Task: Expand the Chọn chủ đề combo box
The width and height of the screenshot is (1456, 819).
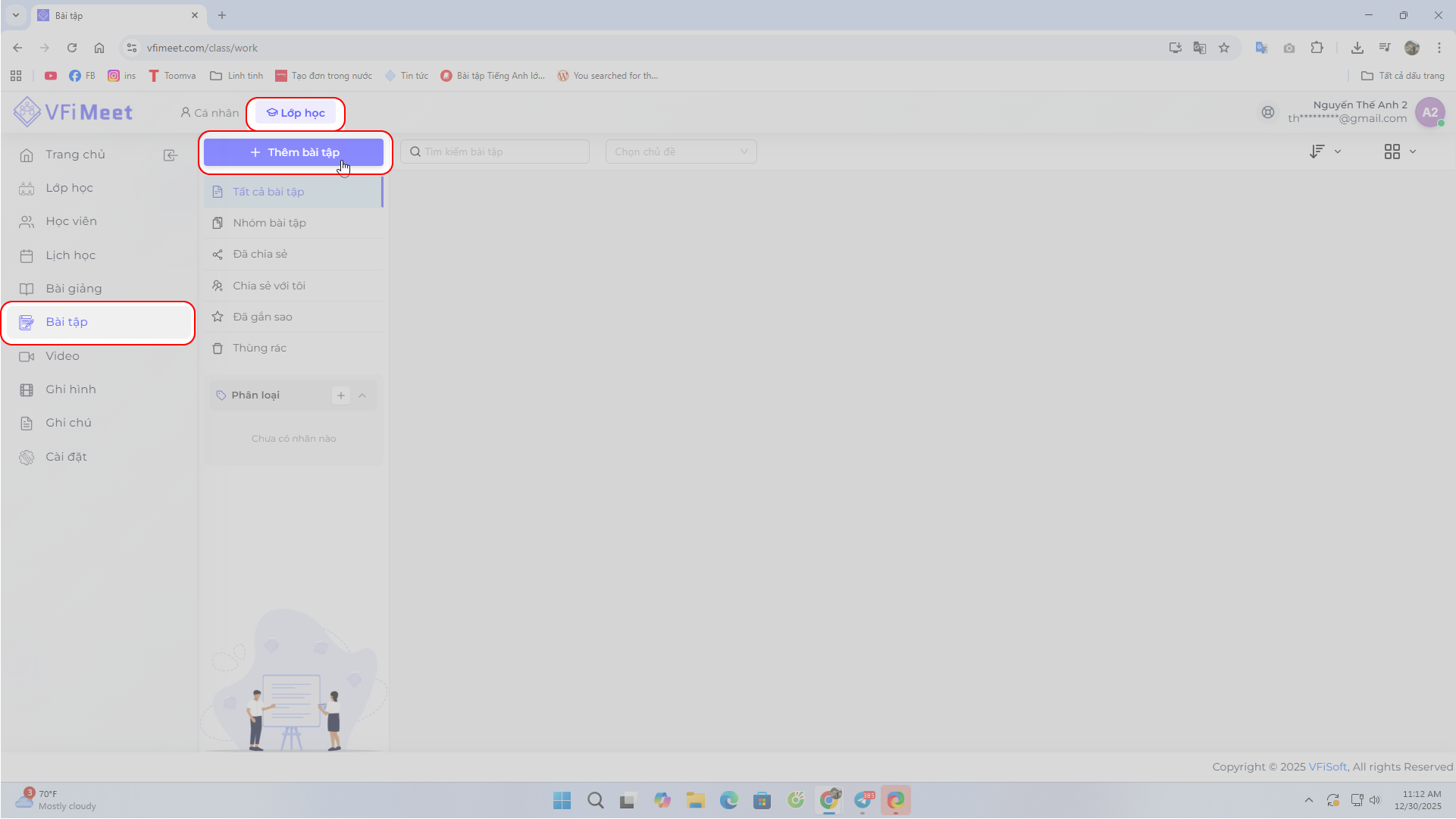Action: [681, 152]
